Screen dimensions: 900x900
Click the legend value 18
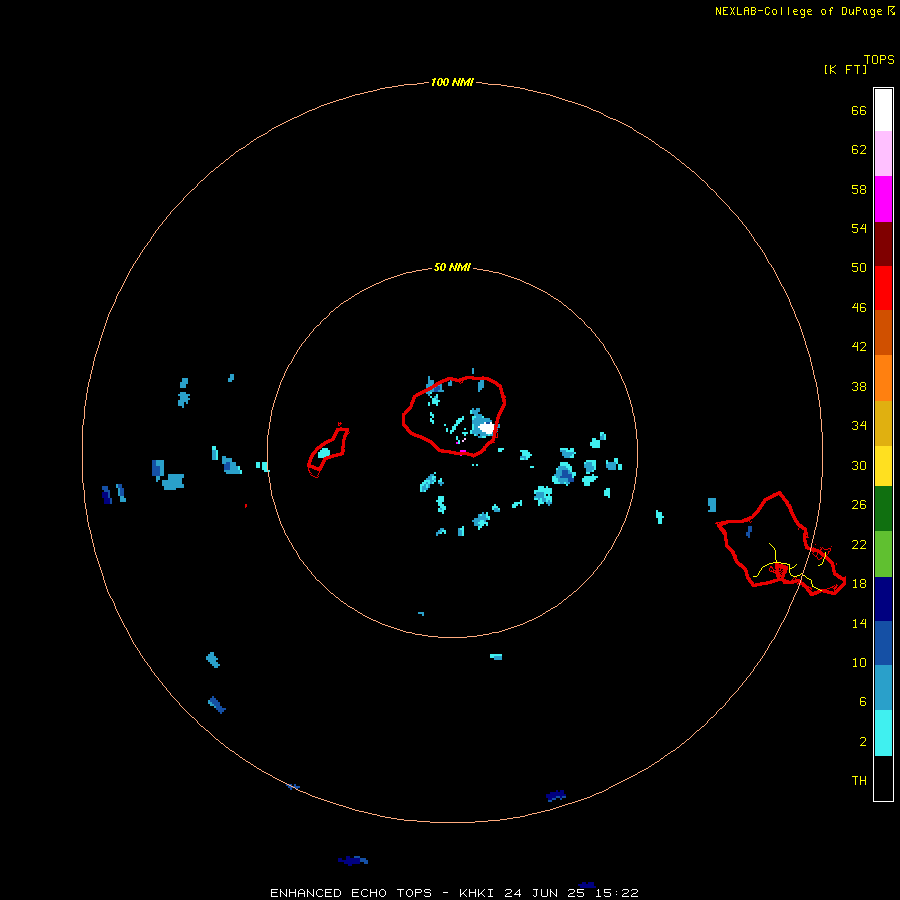pyautogui.click(x=859, y=583)
